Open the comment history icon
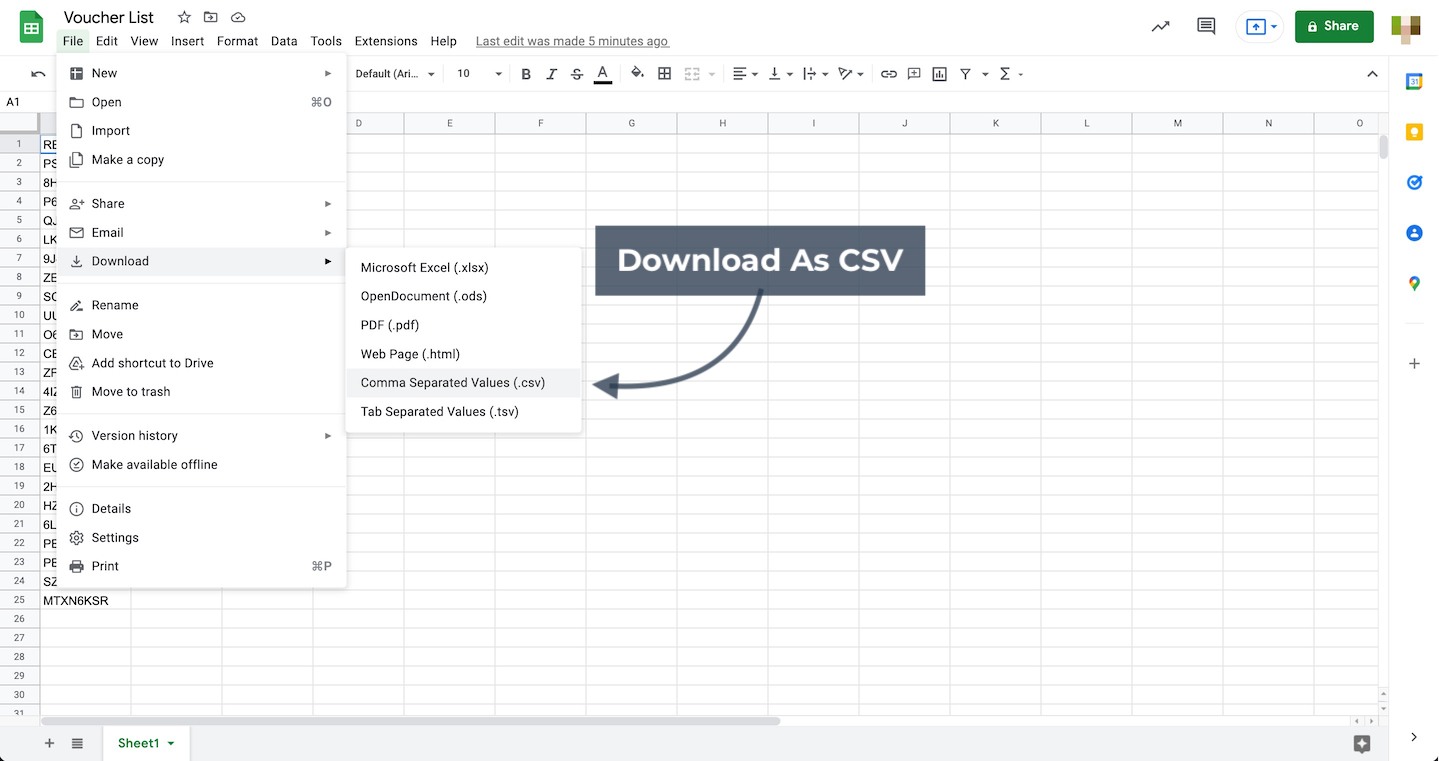The width and height of the screenshot is (1439, 761). tap(1206, 27)
